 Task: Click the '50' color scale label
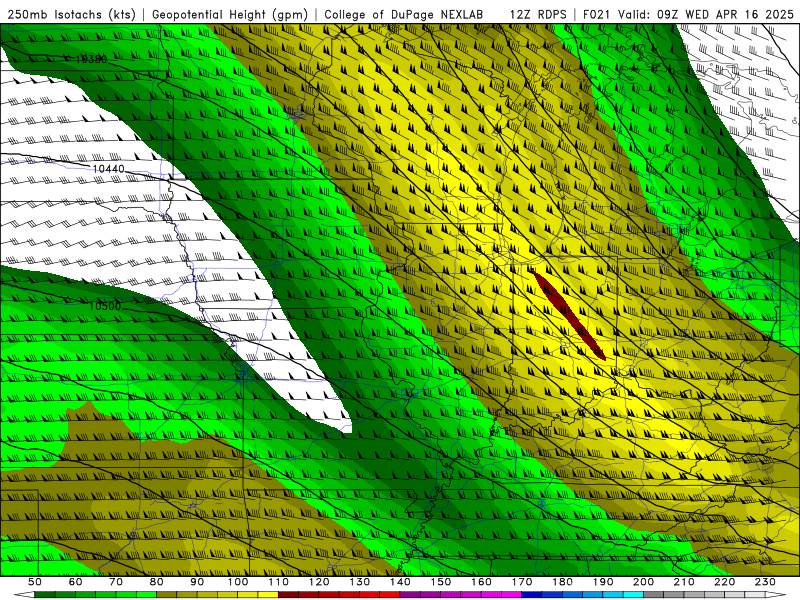click(35, 582)
